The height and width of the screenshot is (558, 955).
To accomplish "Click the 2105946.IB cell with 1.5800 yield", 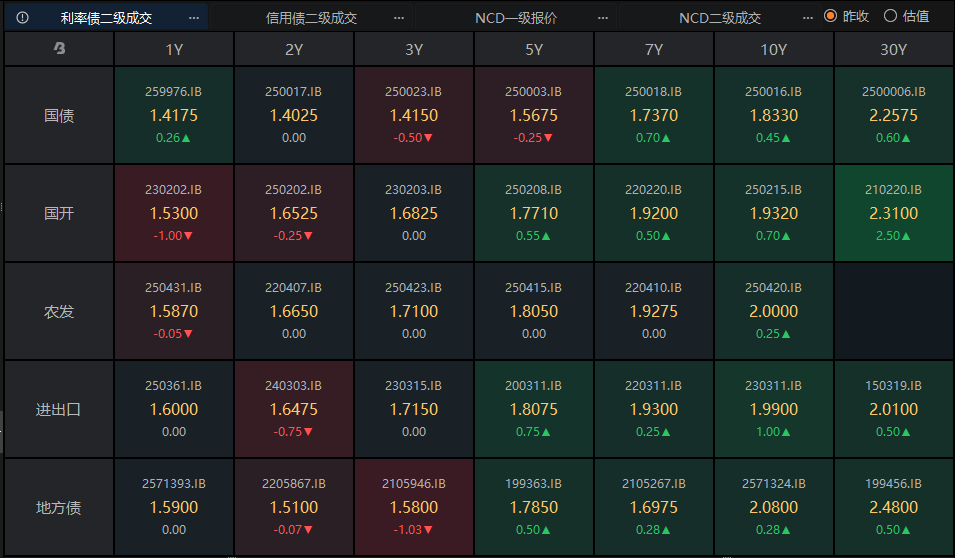I will click(414, 507).
